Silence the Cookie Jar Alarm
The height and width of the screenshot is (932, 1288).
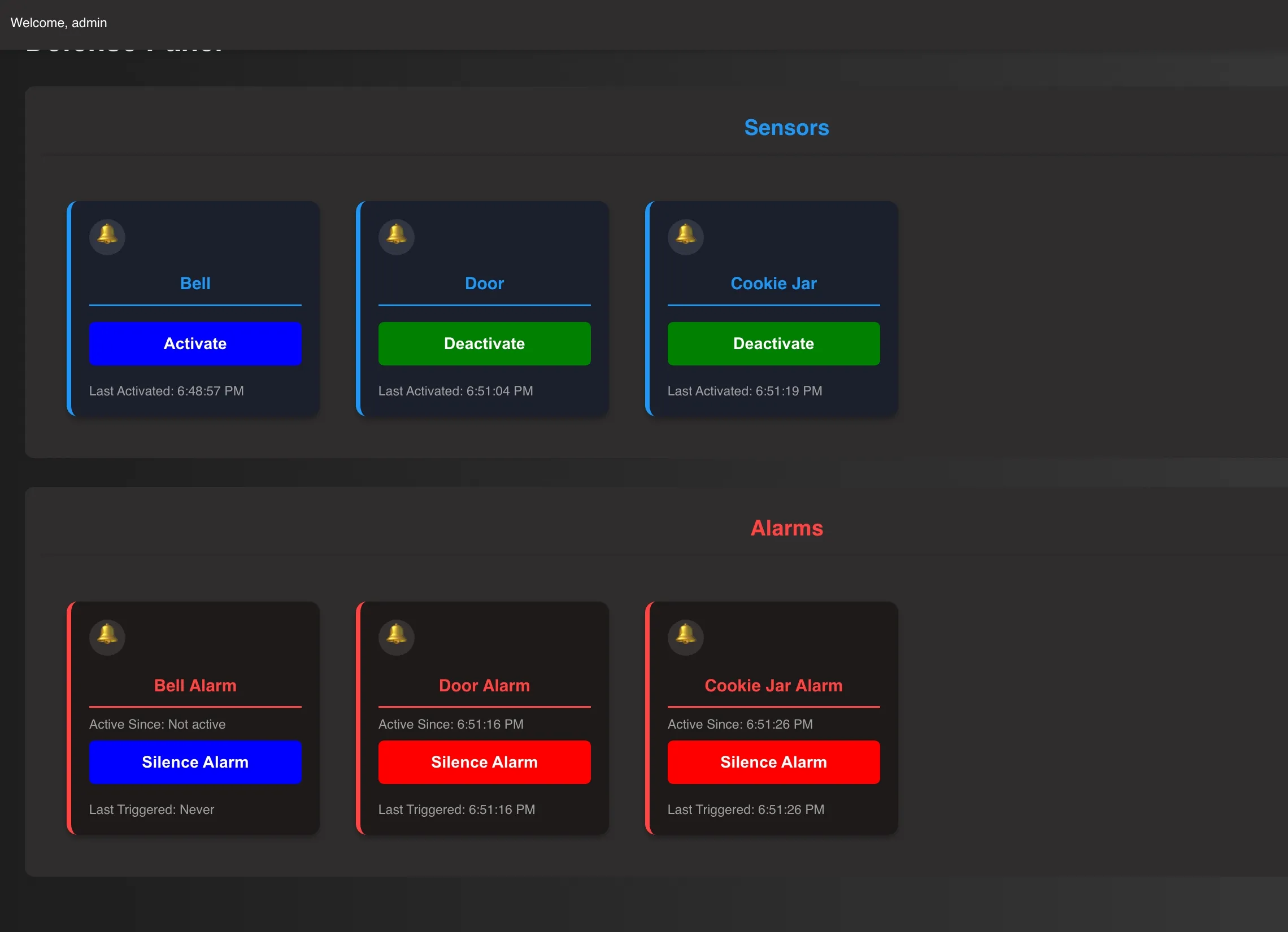(773, 761)
